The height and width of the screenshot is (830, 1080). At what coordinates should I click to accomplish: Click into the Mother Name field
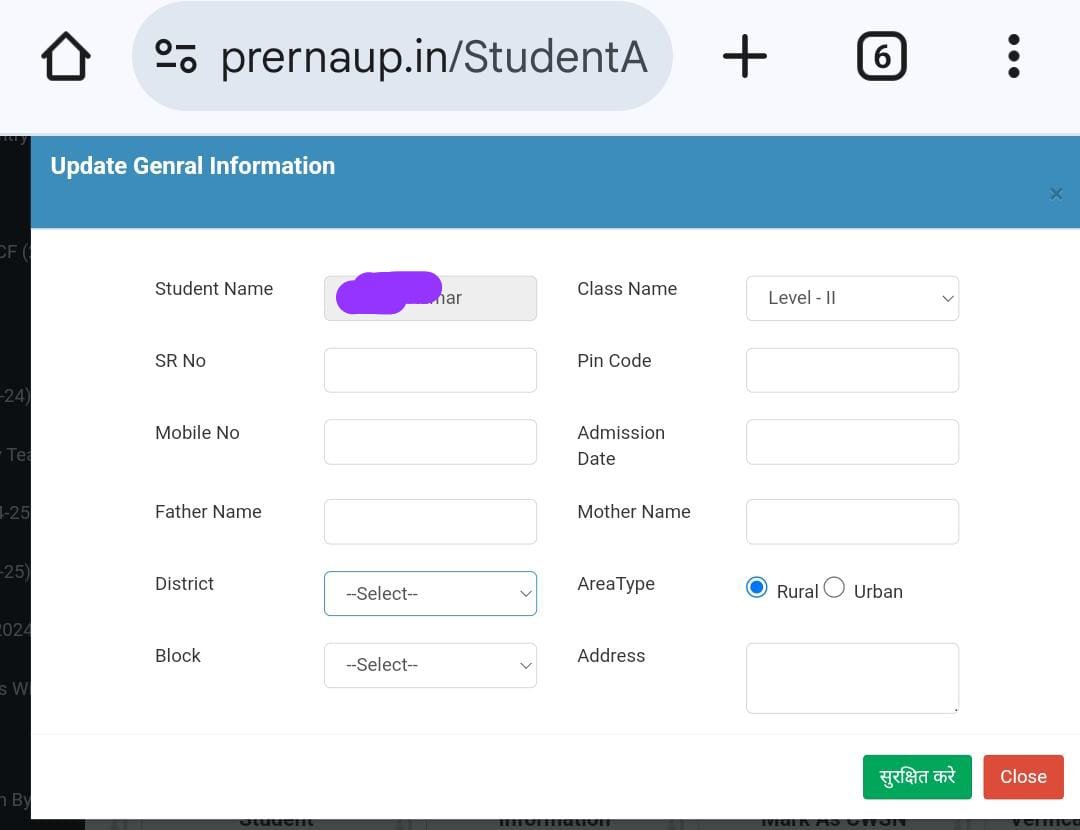coord(852,521)
